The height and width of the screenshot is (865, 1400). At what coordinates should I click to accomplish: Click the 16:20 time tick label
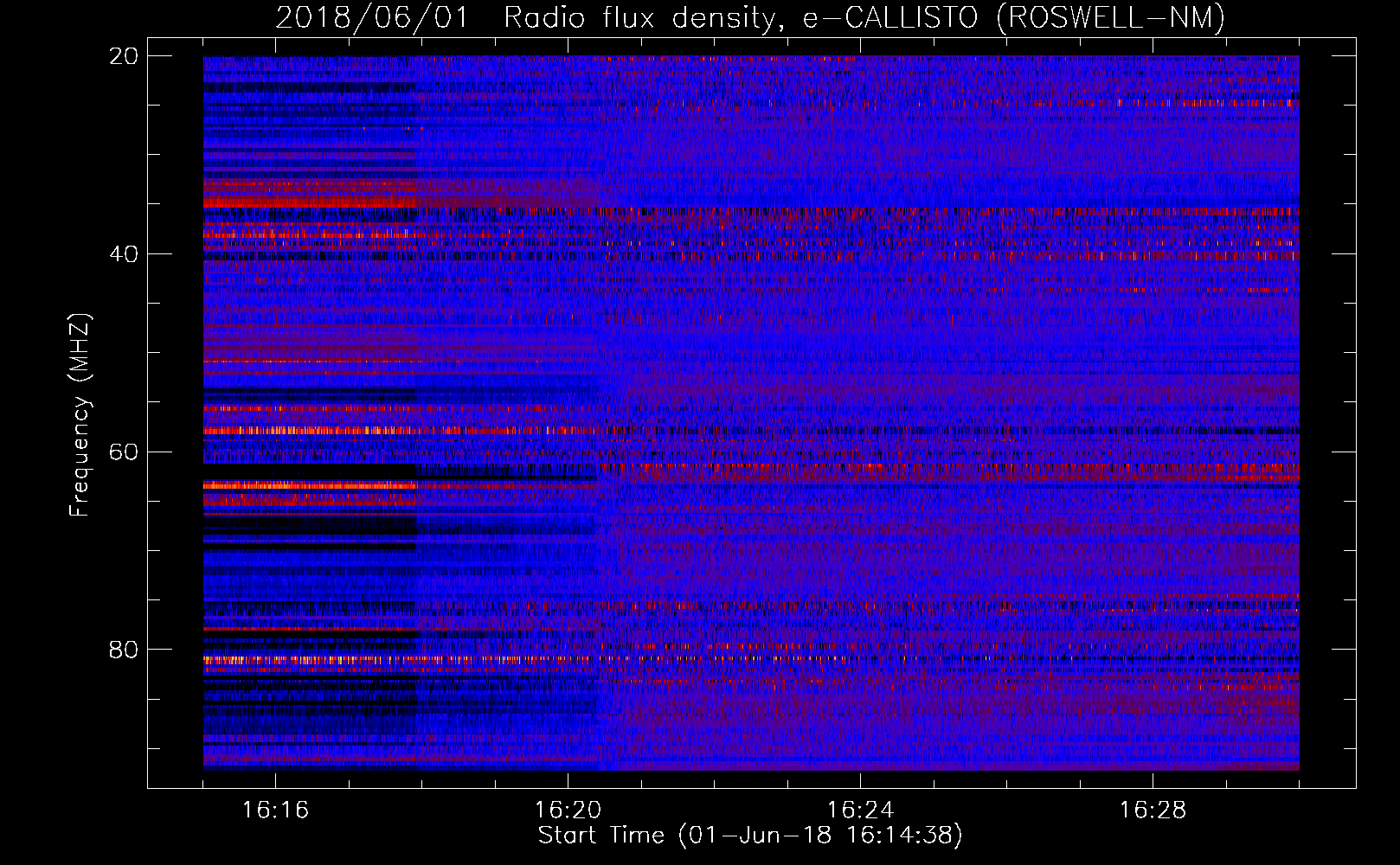568,811
